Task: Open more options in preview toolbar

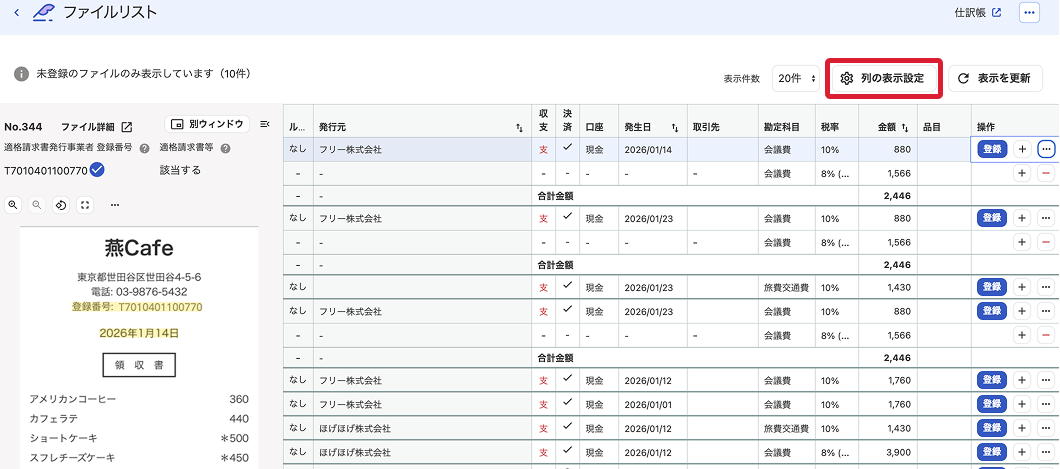Action: tap(115, 205)
